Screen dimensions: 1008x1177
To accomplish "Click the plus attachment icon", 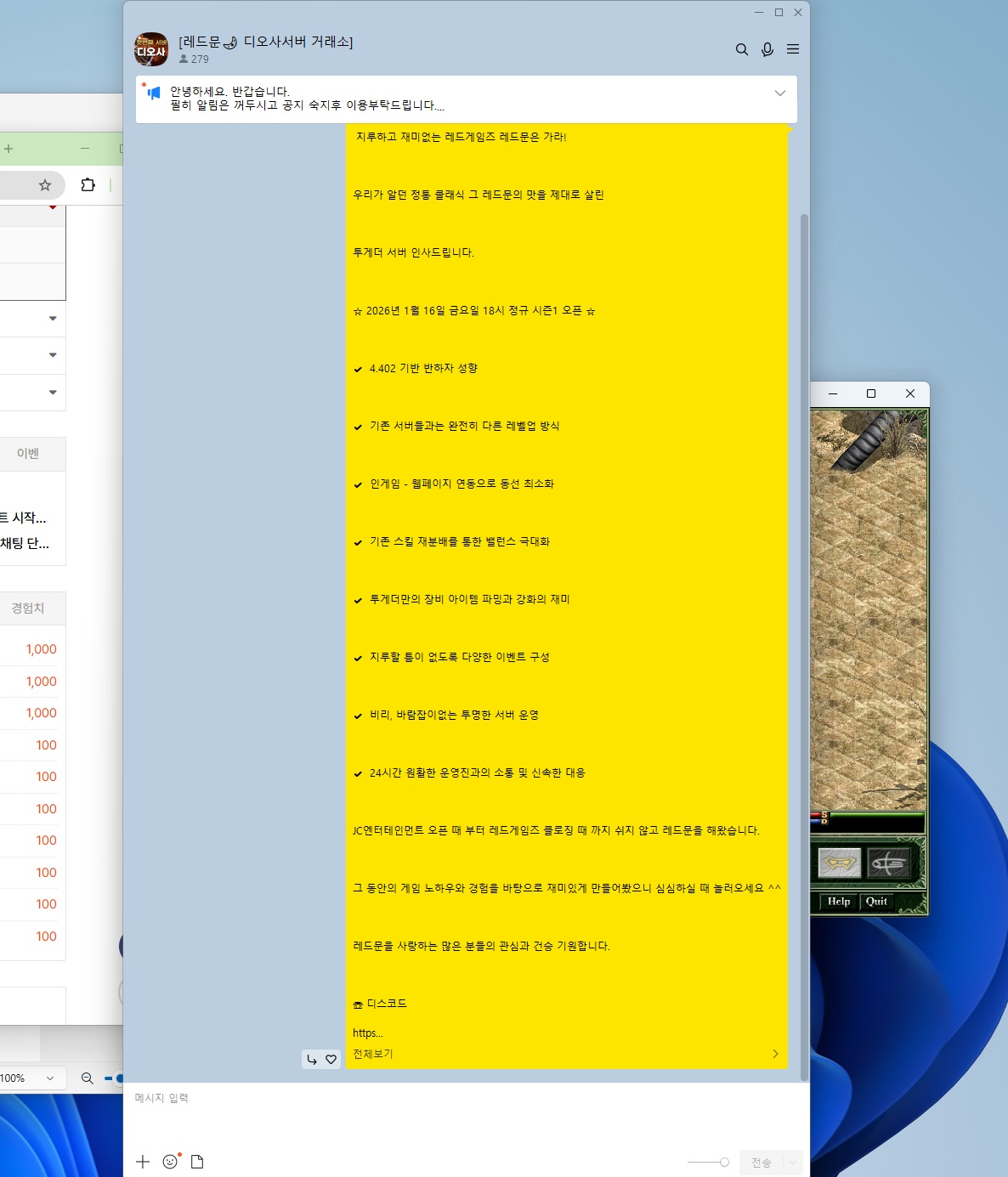I will point(143,1162).
